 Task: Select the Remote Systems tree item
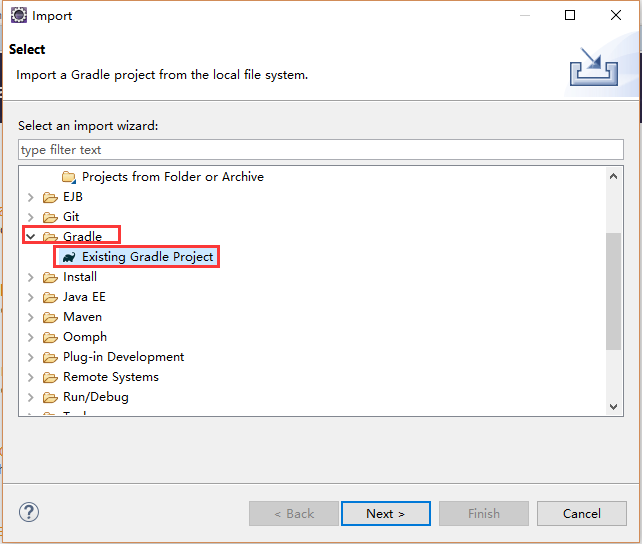[x=110, y=377]
